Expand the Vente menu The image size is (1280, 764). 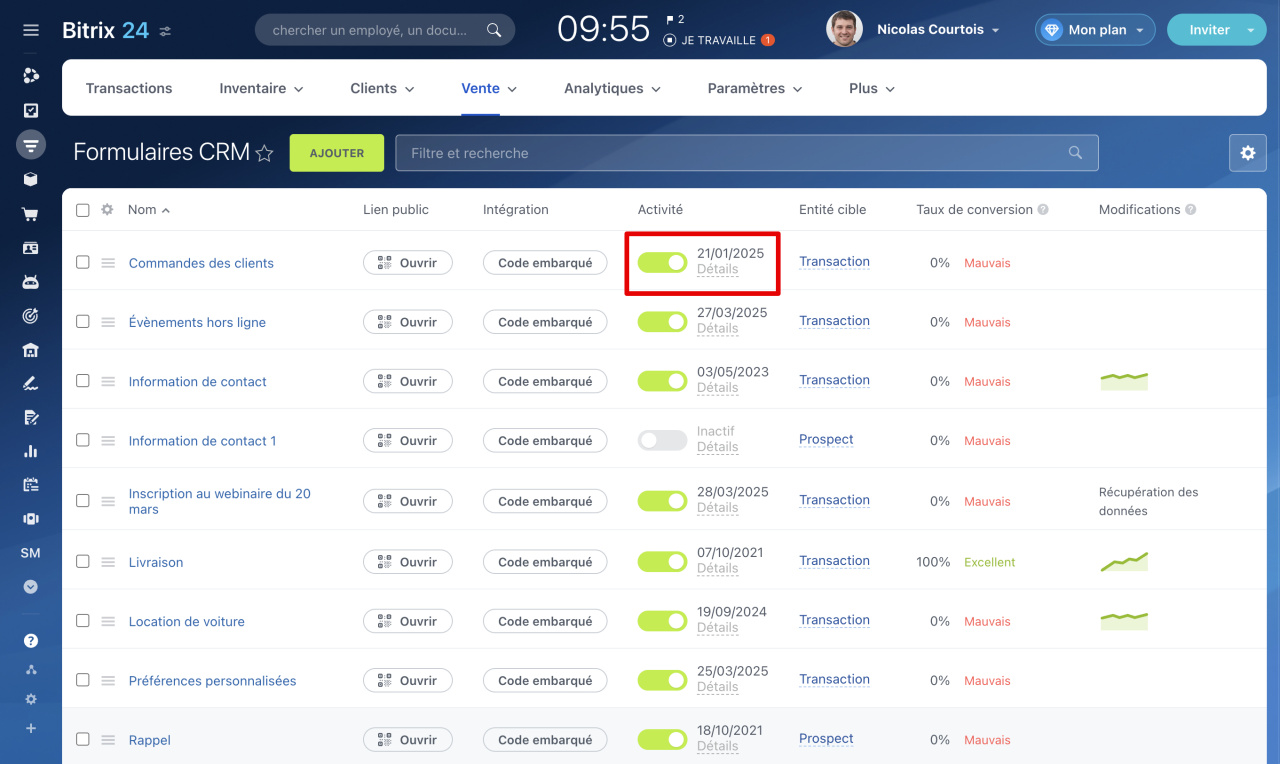[x=489, y=88]
